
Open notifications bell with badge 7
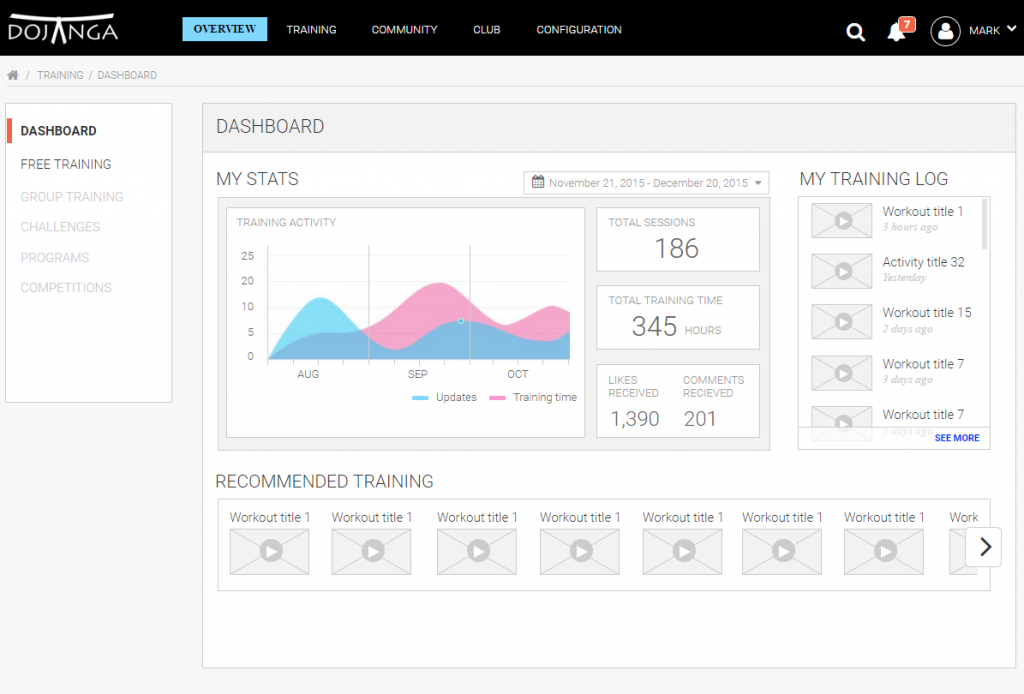click(896, 32)
